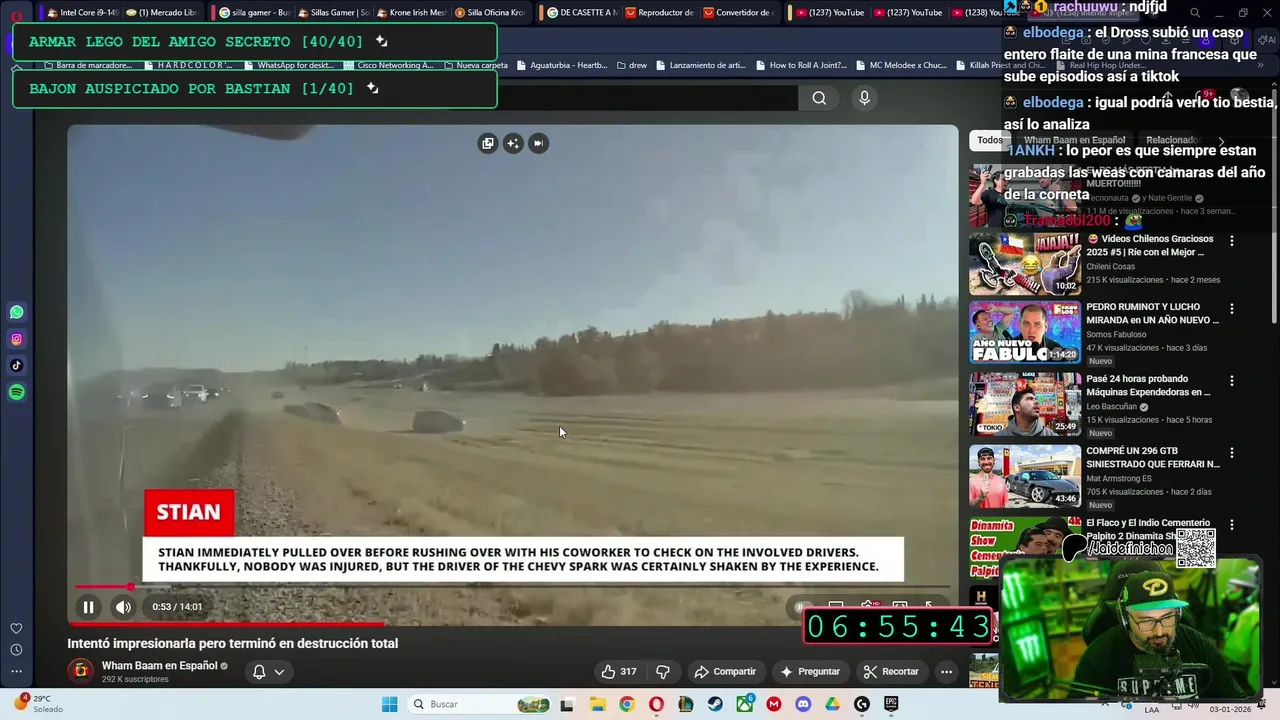Switch to Reproductor de browser tab

tap(659, 13)
